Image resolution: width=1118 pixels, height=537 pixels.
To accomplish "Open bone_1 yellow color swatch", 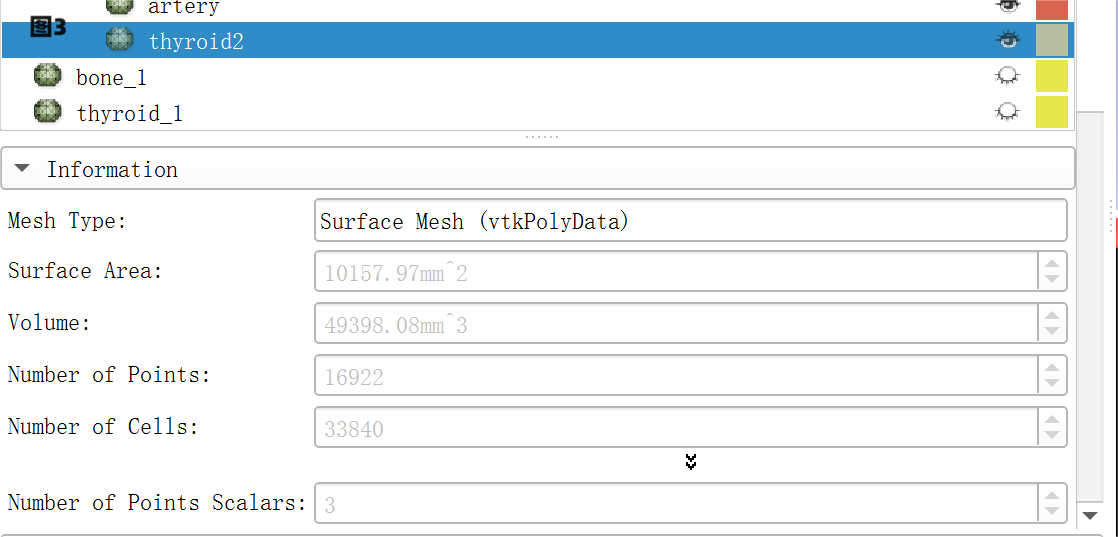I will tap(1052, 76).
